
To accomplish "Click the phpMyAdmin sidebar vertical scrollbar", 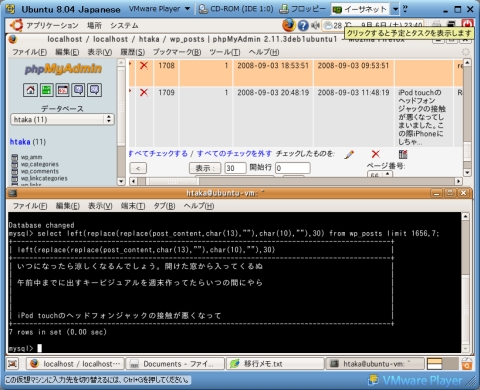I will click(121, 122).
